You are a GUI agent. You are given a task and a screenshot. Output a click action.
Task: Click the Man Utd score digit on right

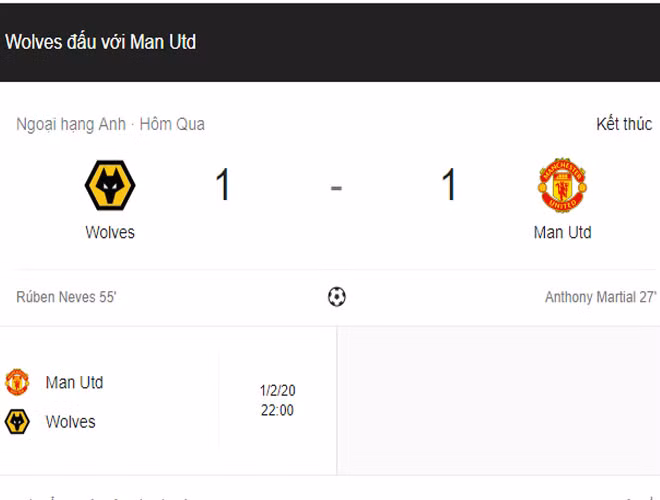[x=449, y=186]
